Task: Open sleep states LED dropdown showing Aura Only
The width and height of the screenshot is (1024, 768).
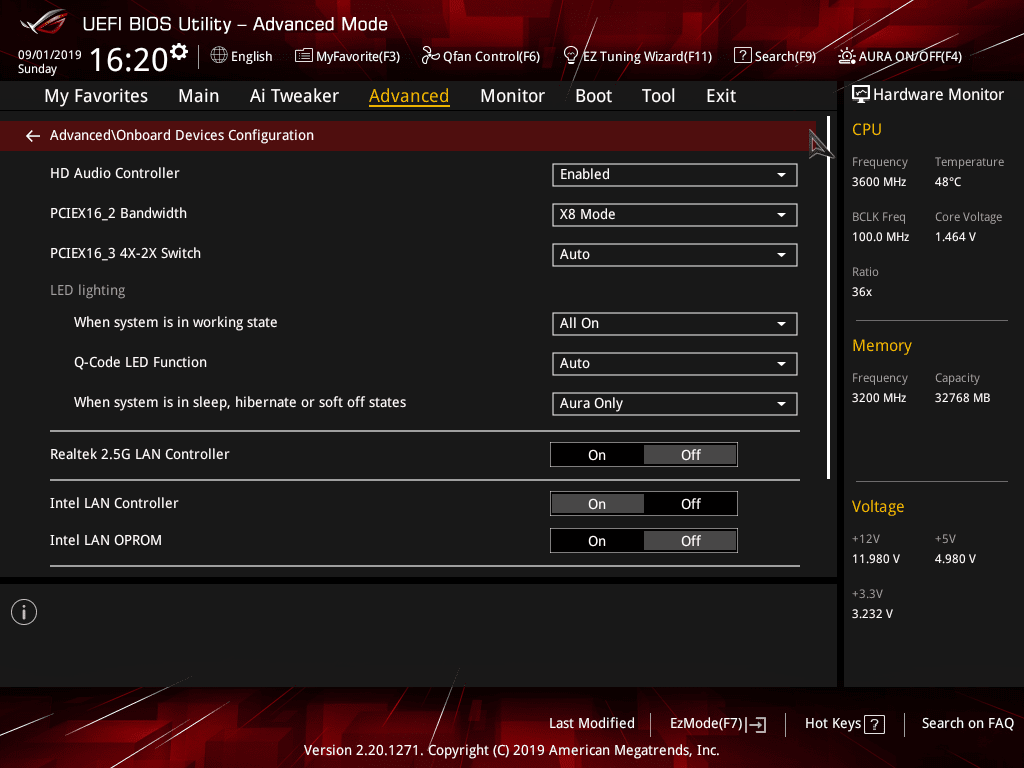Action: coord(675,404)
